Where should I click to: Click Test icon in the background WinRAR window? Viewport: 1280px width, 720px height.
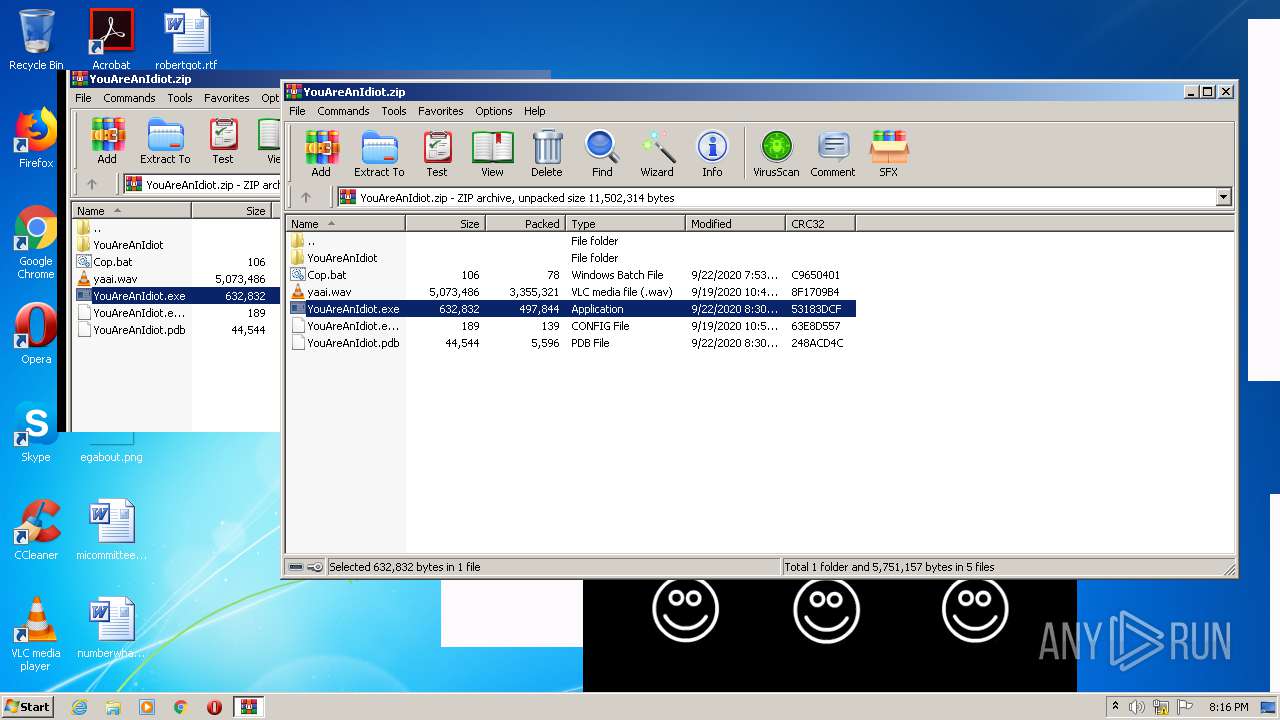(x=223, y=141)
